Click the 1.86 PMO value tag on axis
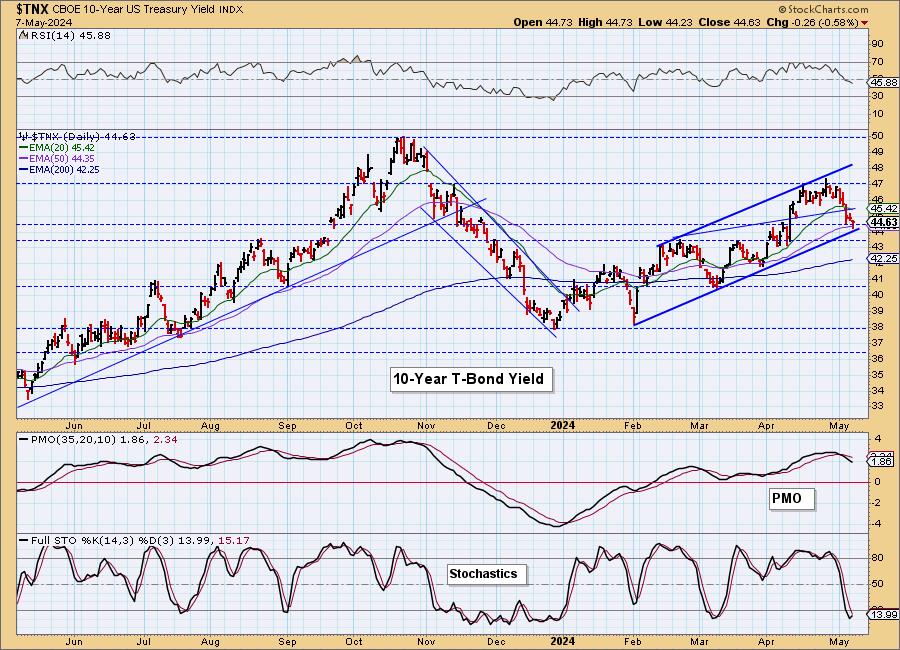 click(882, 461)
